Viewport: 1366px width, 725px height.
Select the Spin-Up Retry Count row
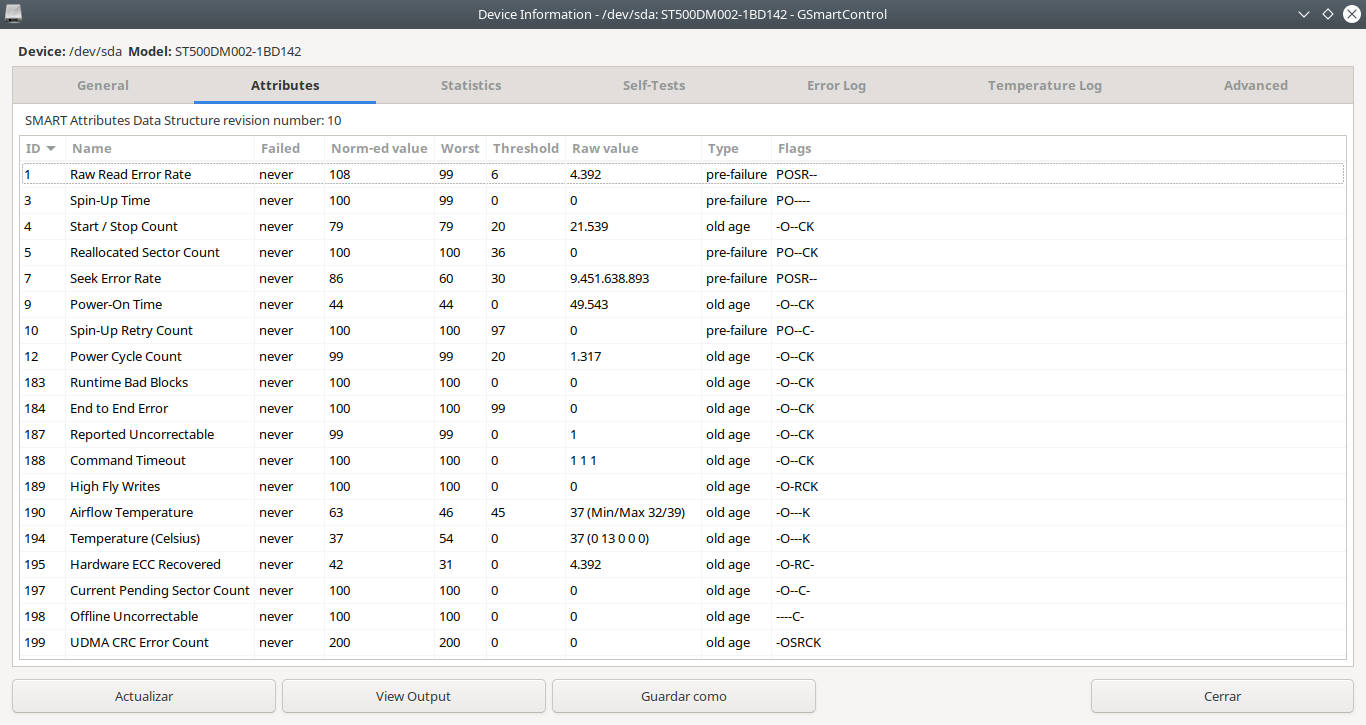(683, 330)
